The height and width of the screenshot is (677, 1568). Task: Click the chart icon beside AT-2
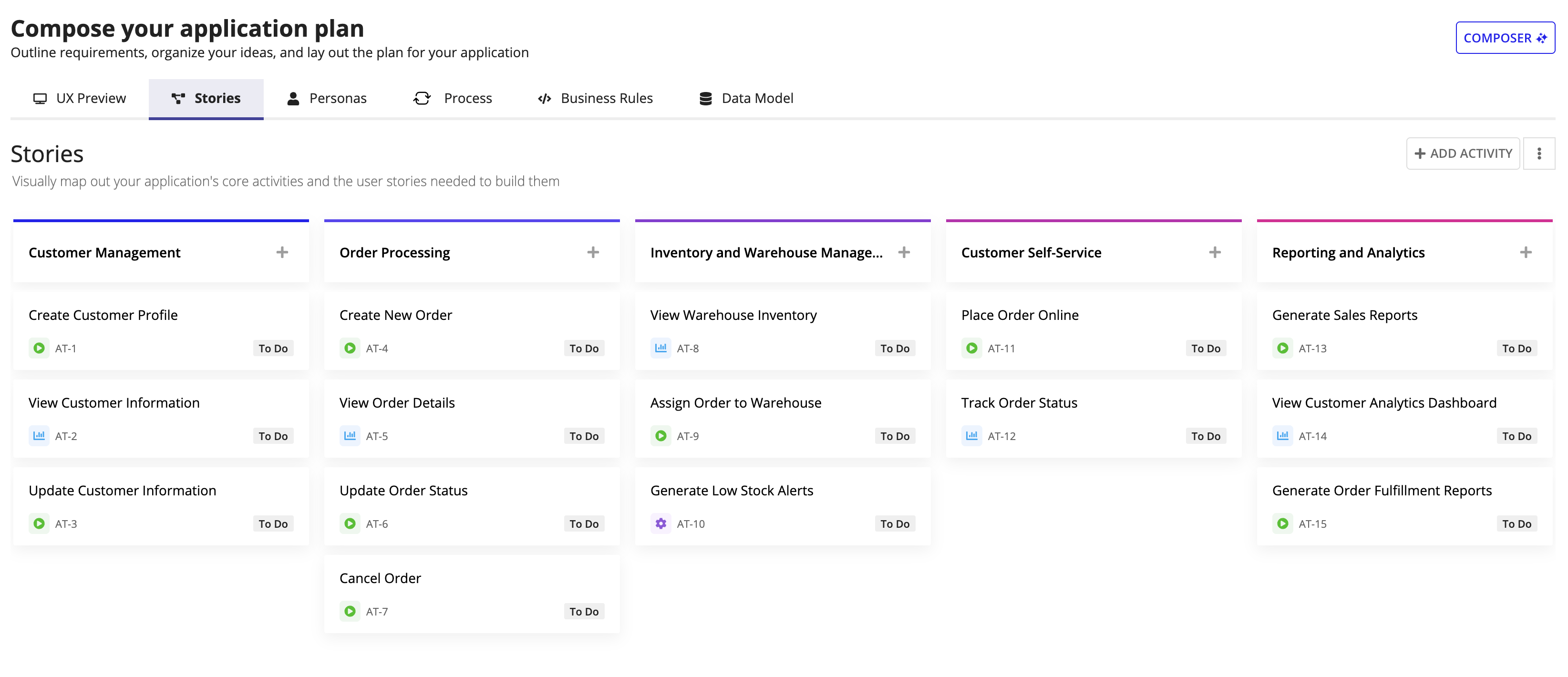point(39,435)
